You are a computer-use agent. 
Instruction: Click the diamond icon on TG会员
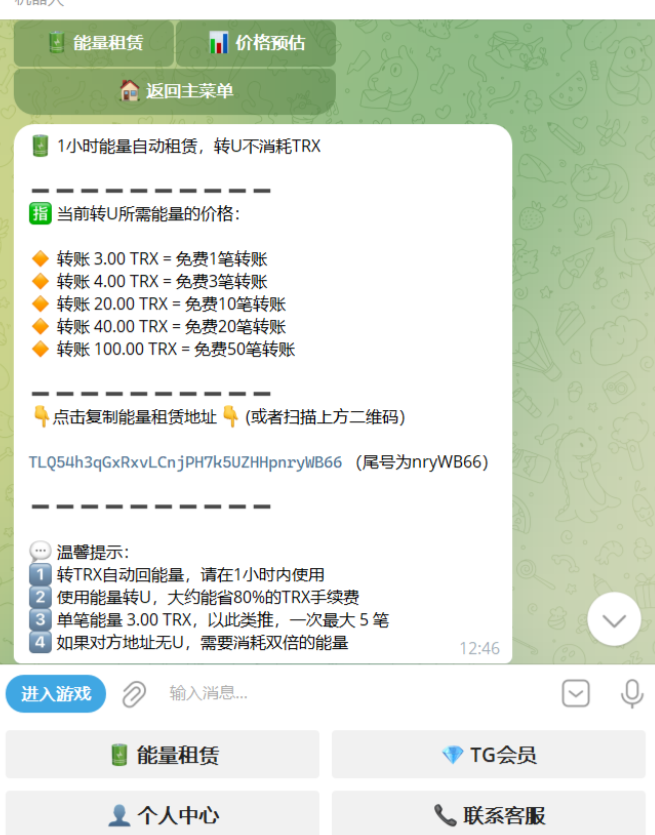pyautogui.click(x=453, y=755)
